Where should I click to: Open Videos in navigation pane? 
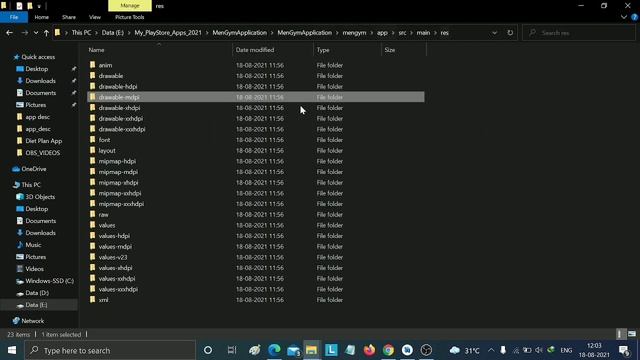pos(34,269)
